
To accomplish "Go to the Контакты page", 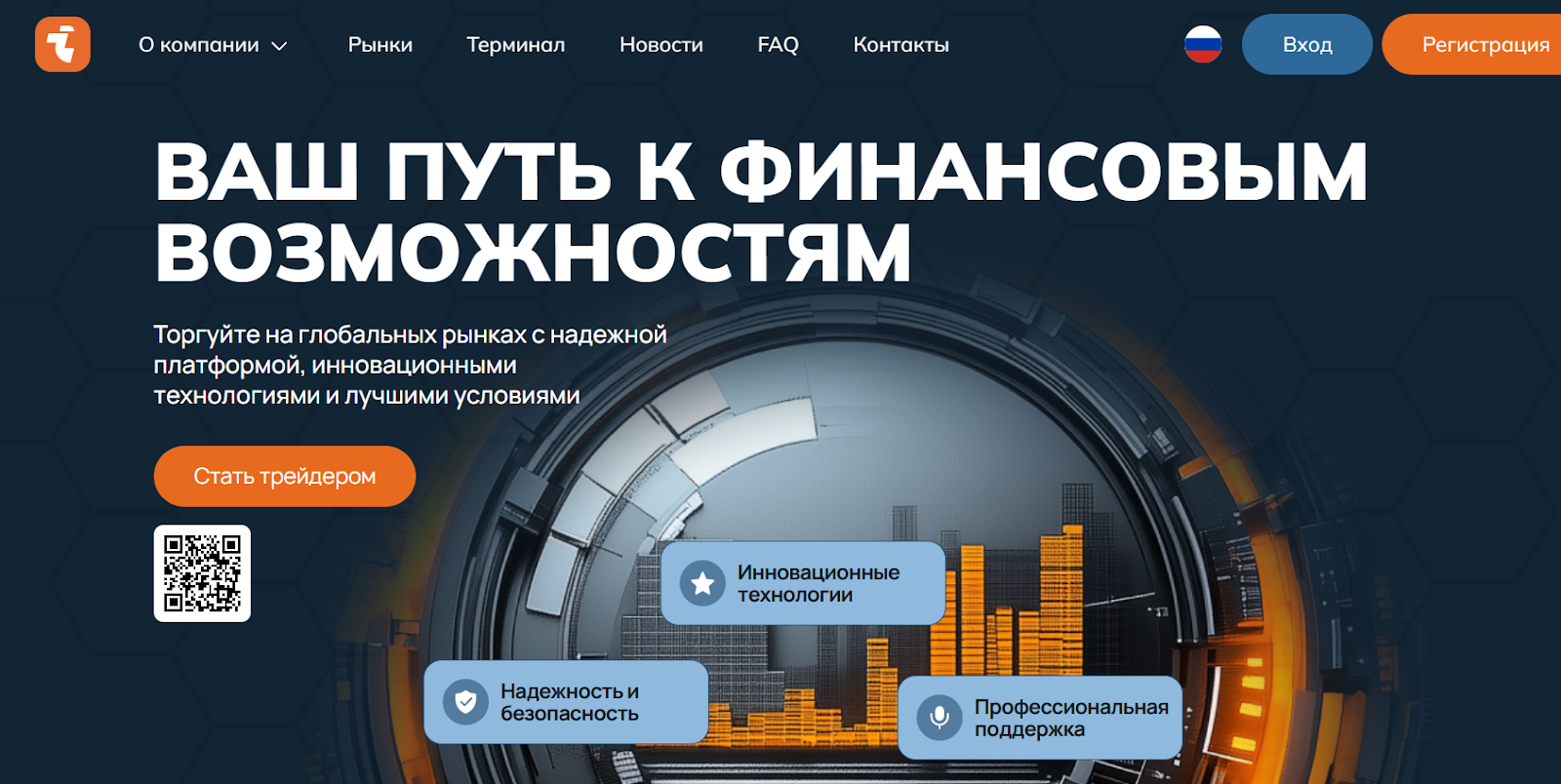I will (901, 45).
